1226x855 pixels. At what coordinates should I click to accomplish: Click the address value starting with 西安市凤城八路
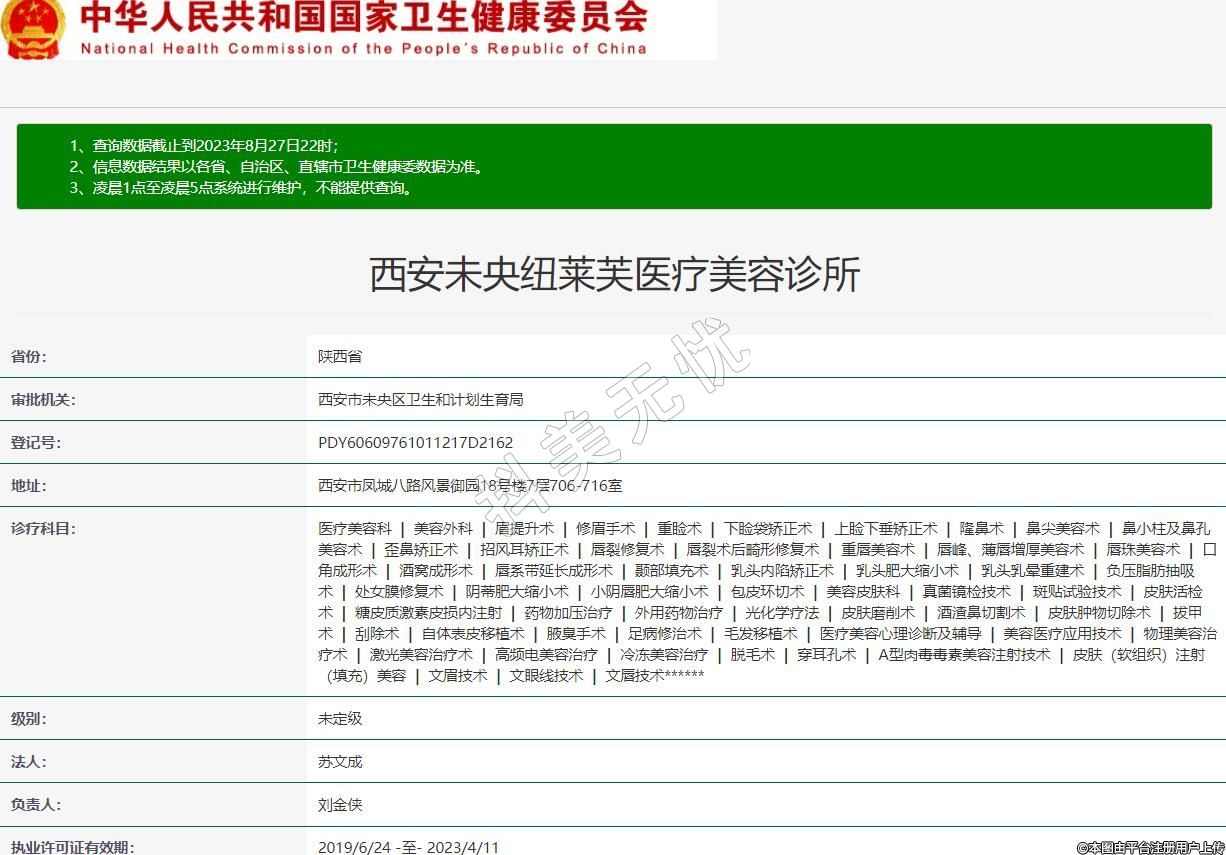pos(470,486)
